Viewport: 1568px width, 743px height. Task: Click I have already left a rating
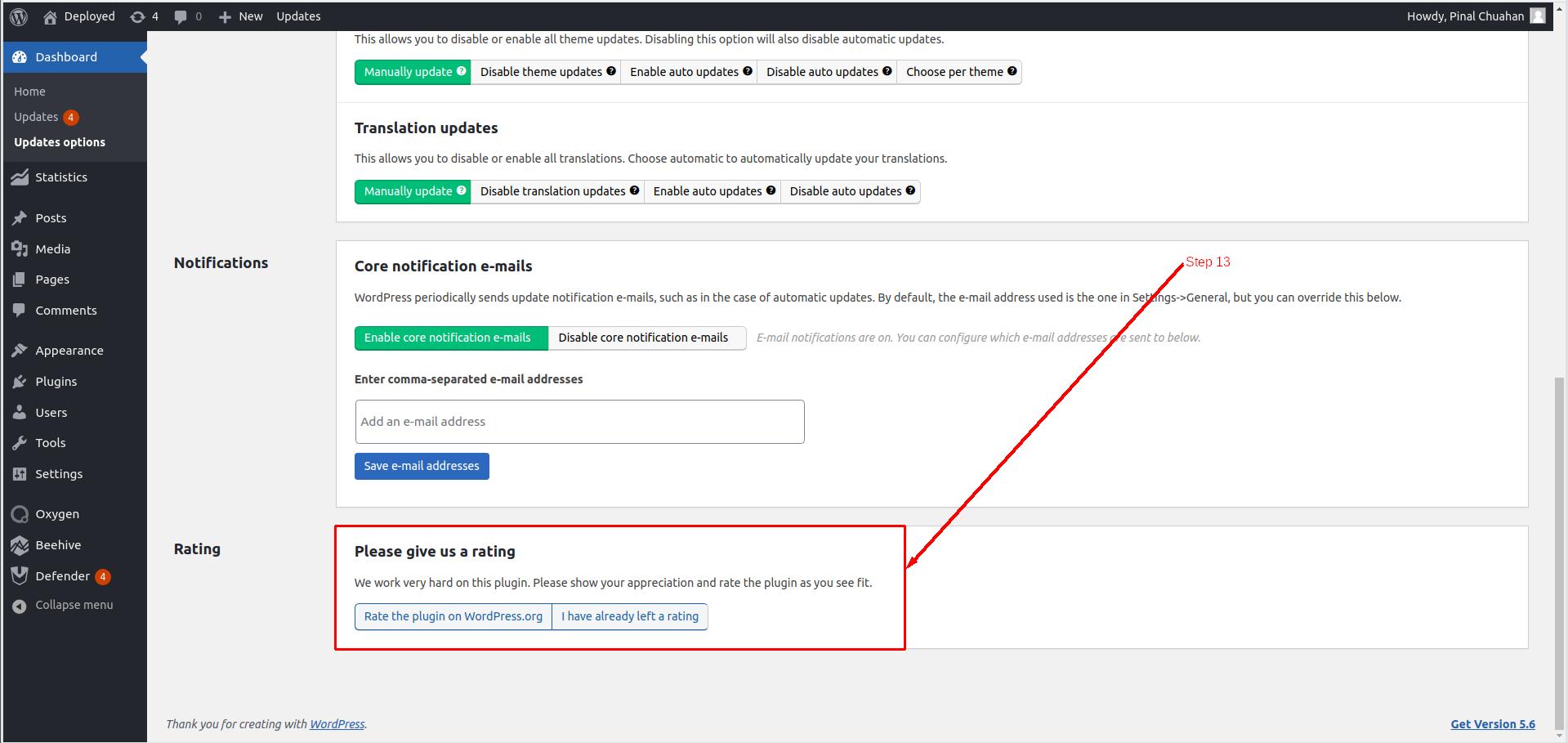tap(630, 616)
